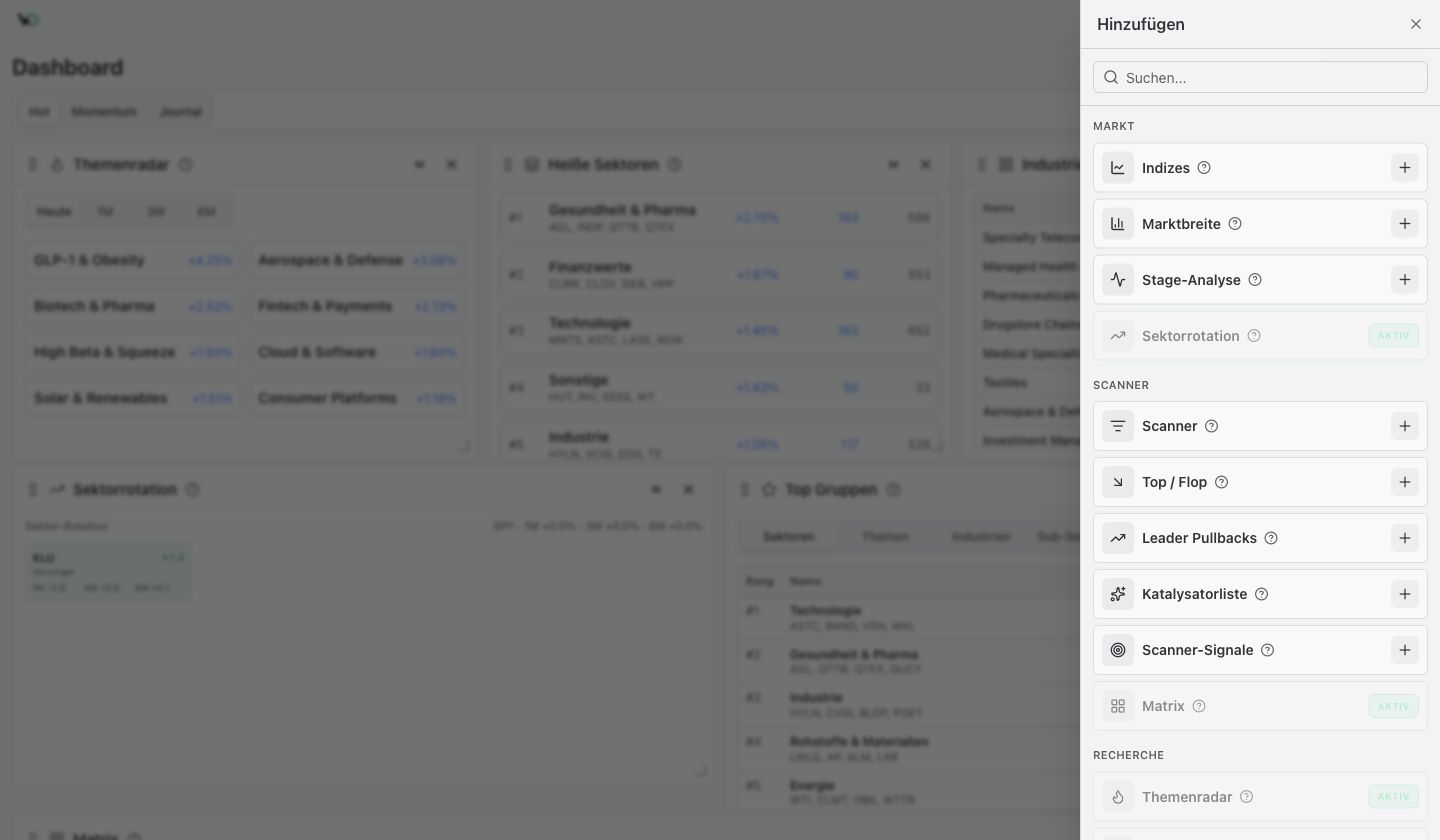The height and width of the screenshot is (840, 1440).
Task: Remove the Themenradar widget from dashboard
Action: point(451,164)
